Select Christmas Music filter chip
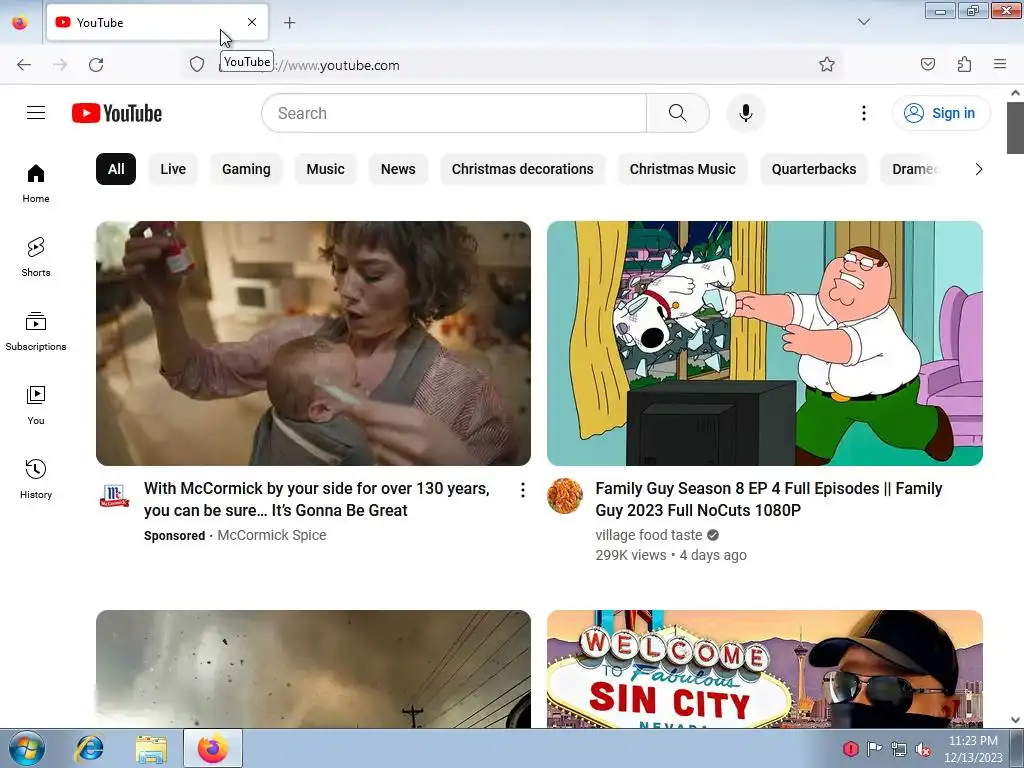 tap(682, 169)
